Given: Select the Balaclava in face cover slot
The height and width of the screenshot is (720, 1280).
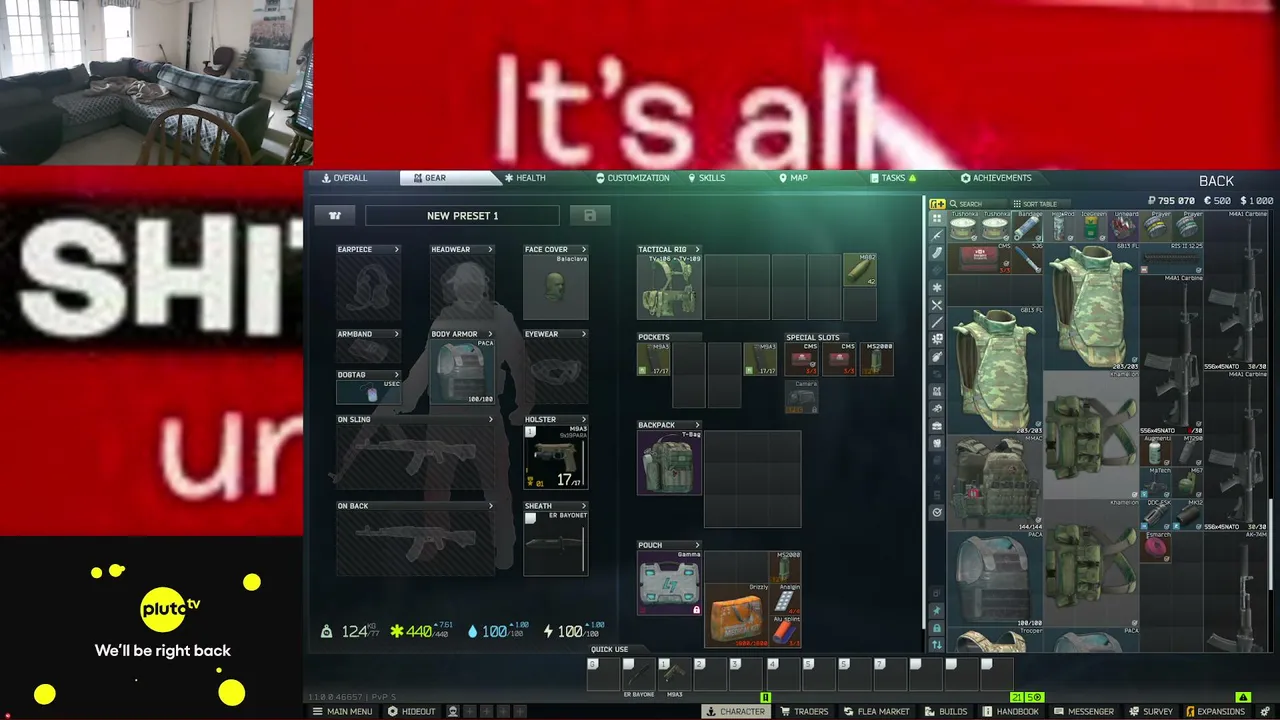Looking at the screenshot, I should [x=556, y=286].
